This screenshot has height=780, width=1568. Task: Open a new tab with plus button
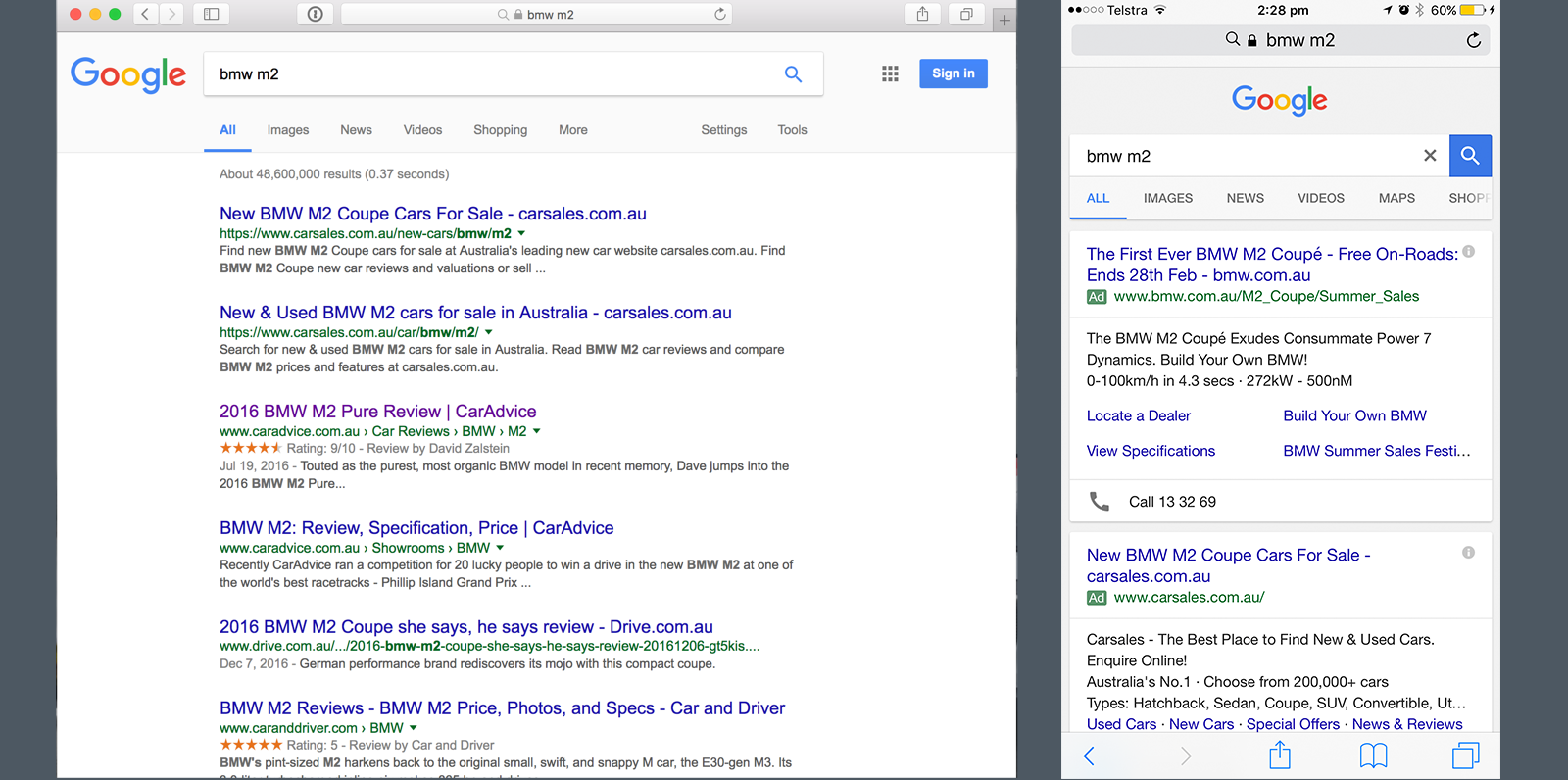(1004, 20)
